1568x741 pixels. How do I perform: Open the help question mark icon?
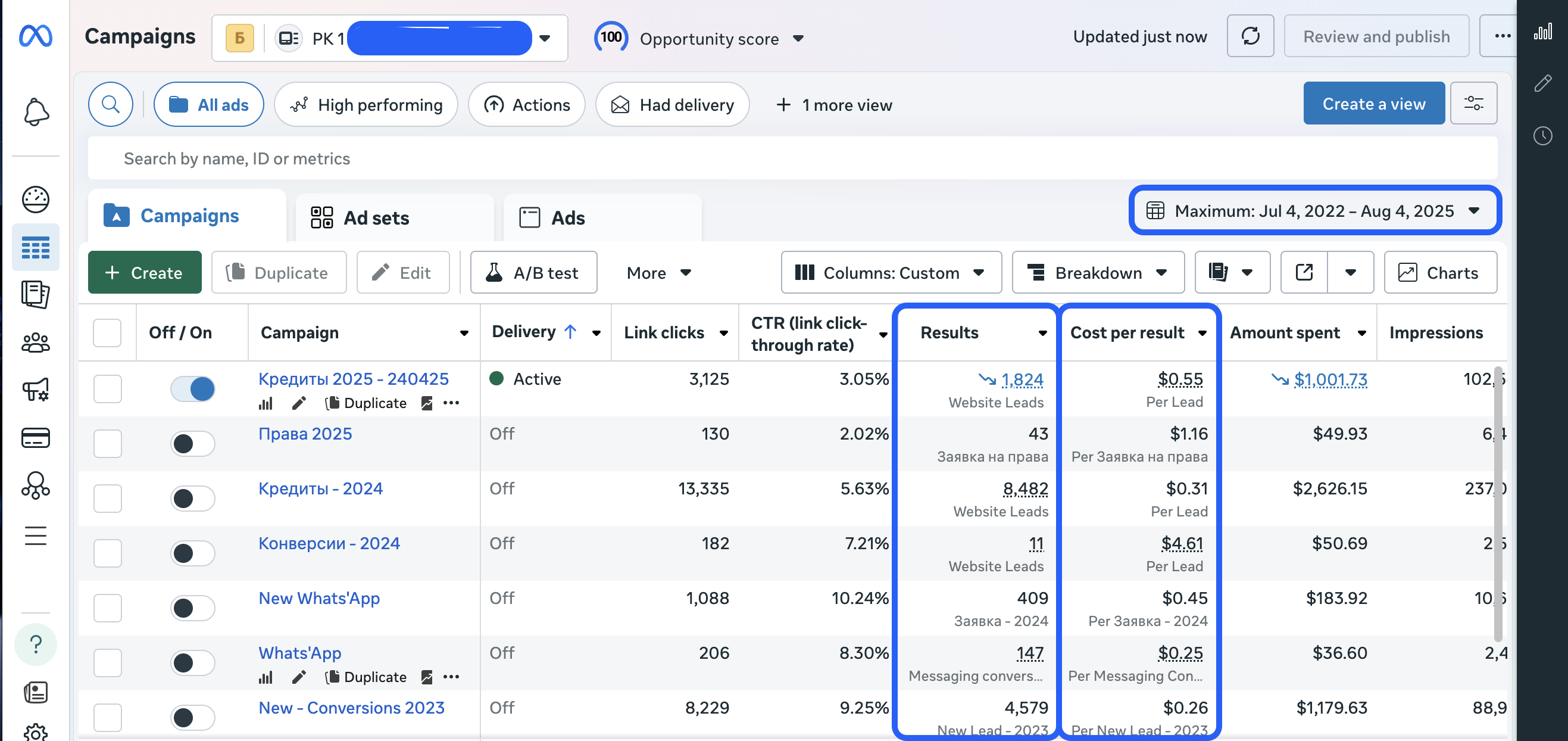coord(35,644)
